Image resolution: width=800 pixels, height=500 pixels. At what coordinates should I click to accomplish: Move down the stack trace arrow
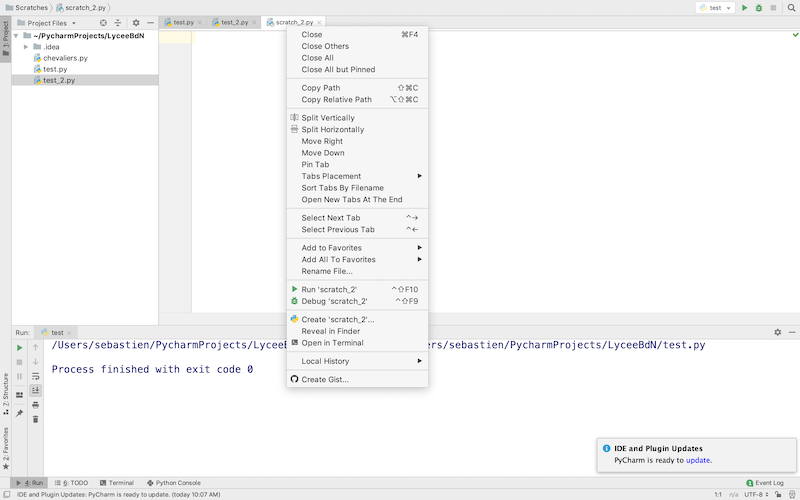35,362
